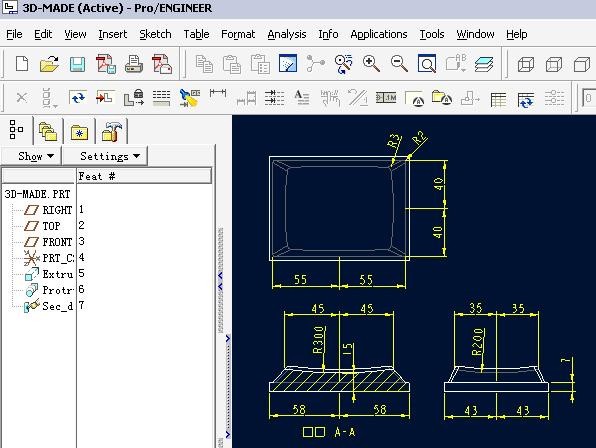
Task: Click the collapse panel arrows on sash
Action: (x=220, y=281)
